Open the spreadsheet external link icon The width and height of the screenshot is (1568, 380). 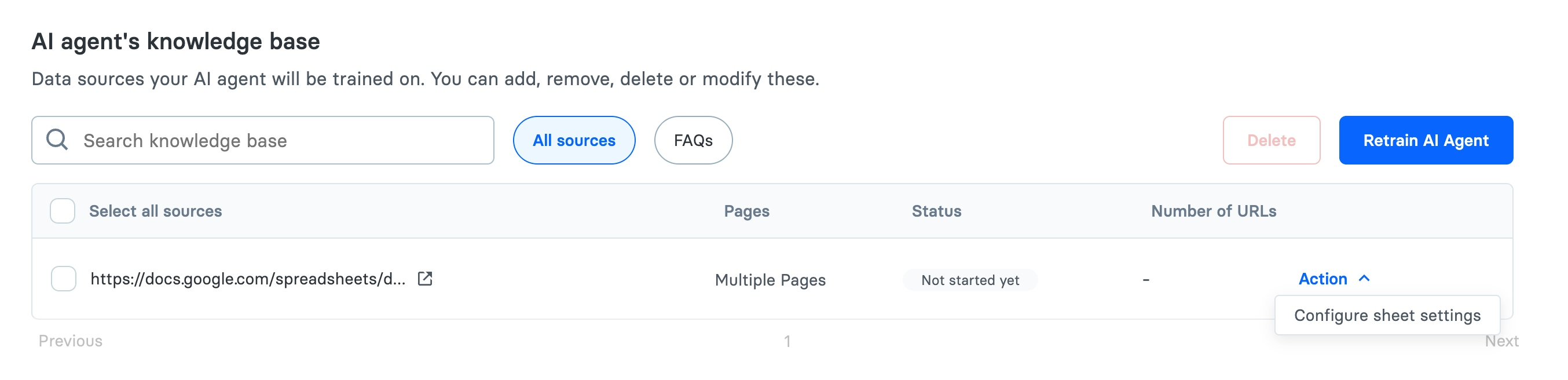click(x=425, y=279)
